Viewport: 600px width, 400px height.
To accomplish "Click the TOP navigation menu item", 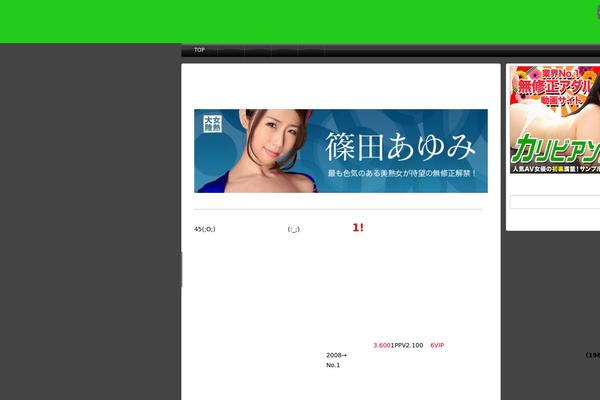I will [x=199, y=50].
